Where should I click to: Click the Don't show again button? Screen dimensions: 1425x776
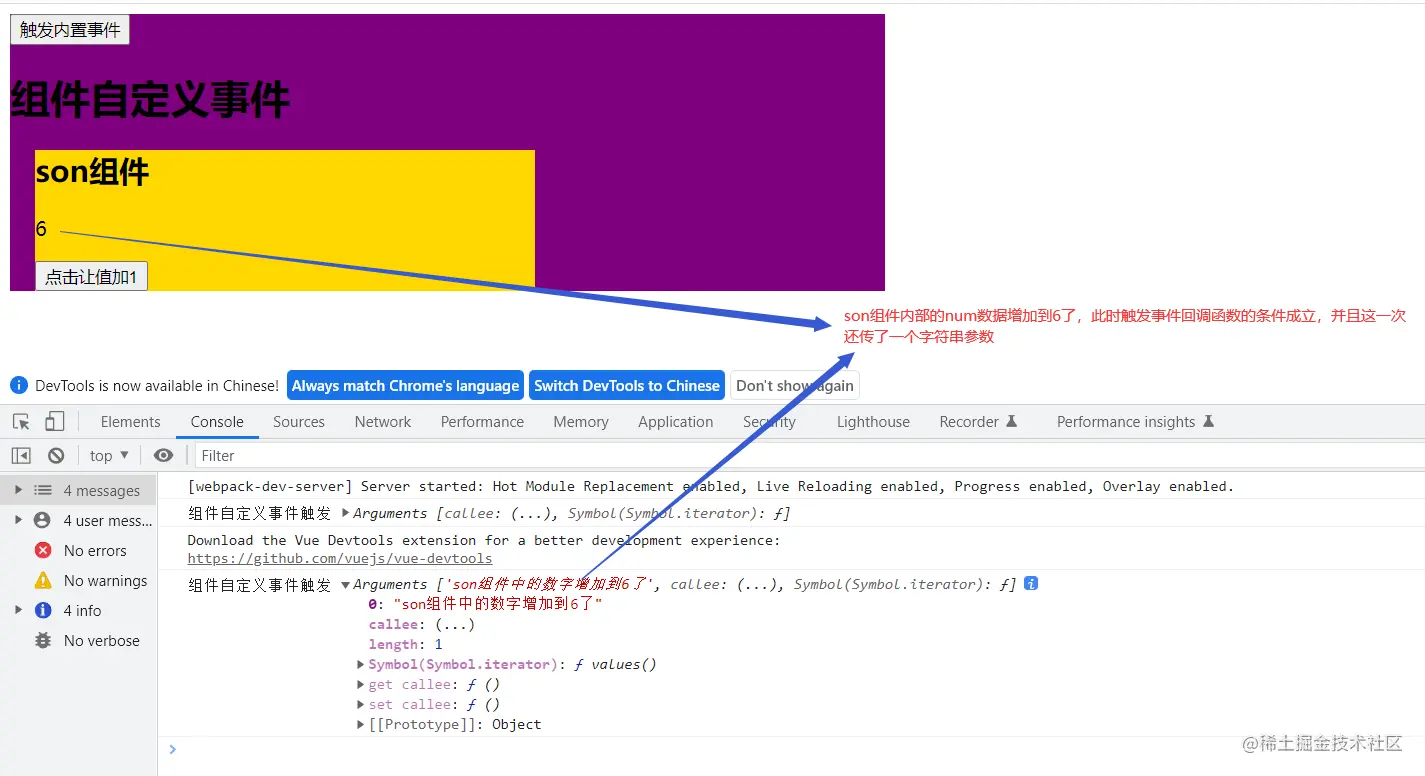tap(795, 386)
